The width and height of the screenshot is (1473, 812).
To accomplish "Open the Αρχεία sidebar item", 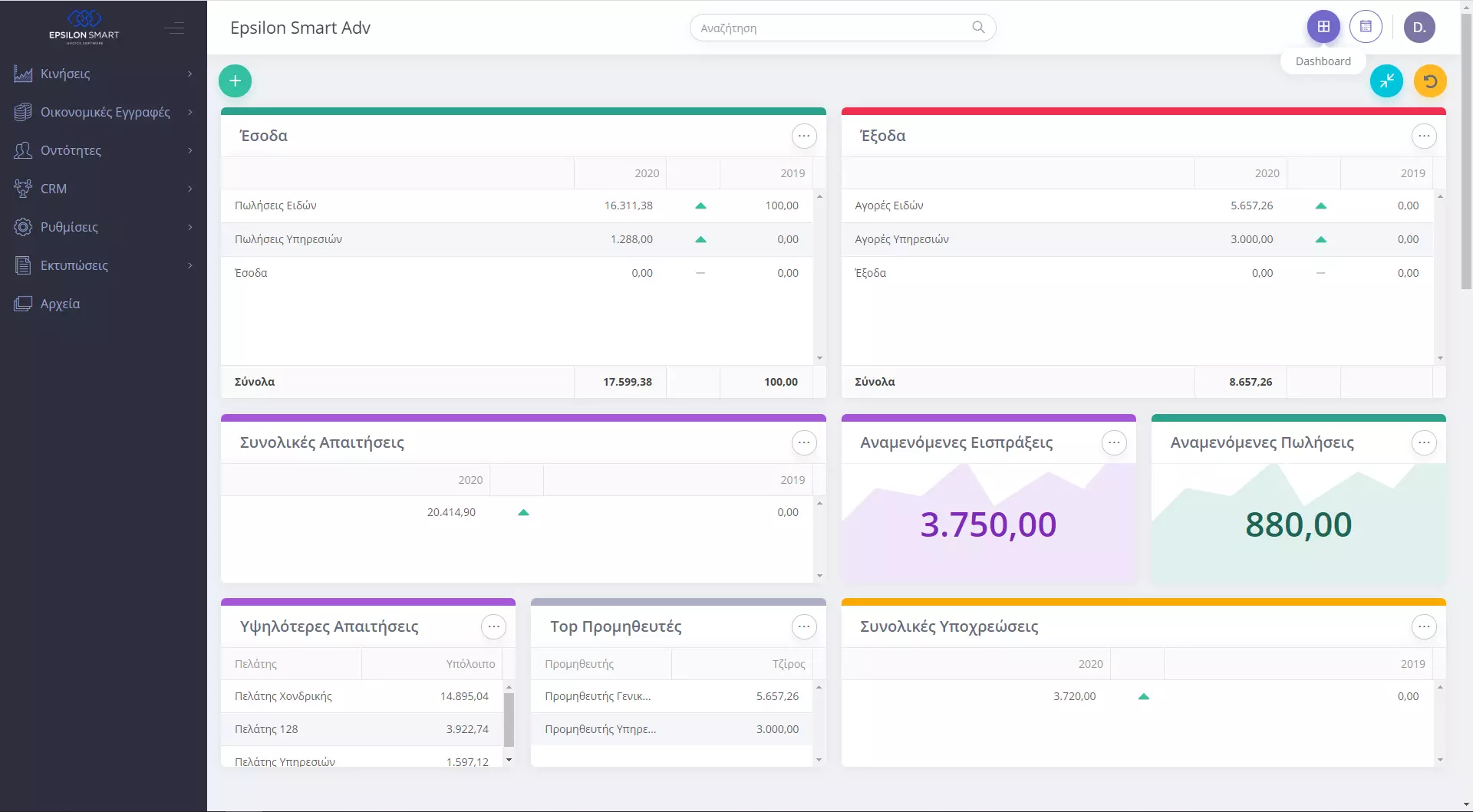I will (60, 304).
